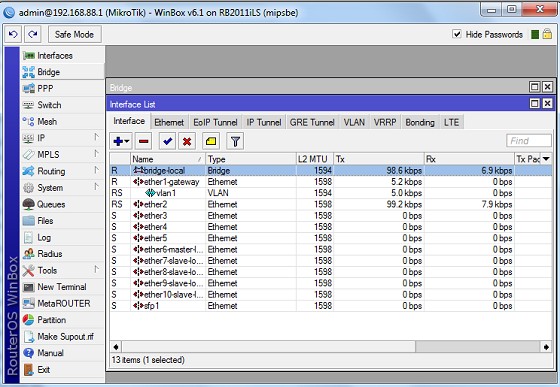Viewport: 560px width, 387px height.
Task: Open the Switch menu item
Action: click(x=62, y=105)
